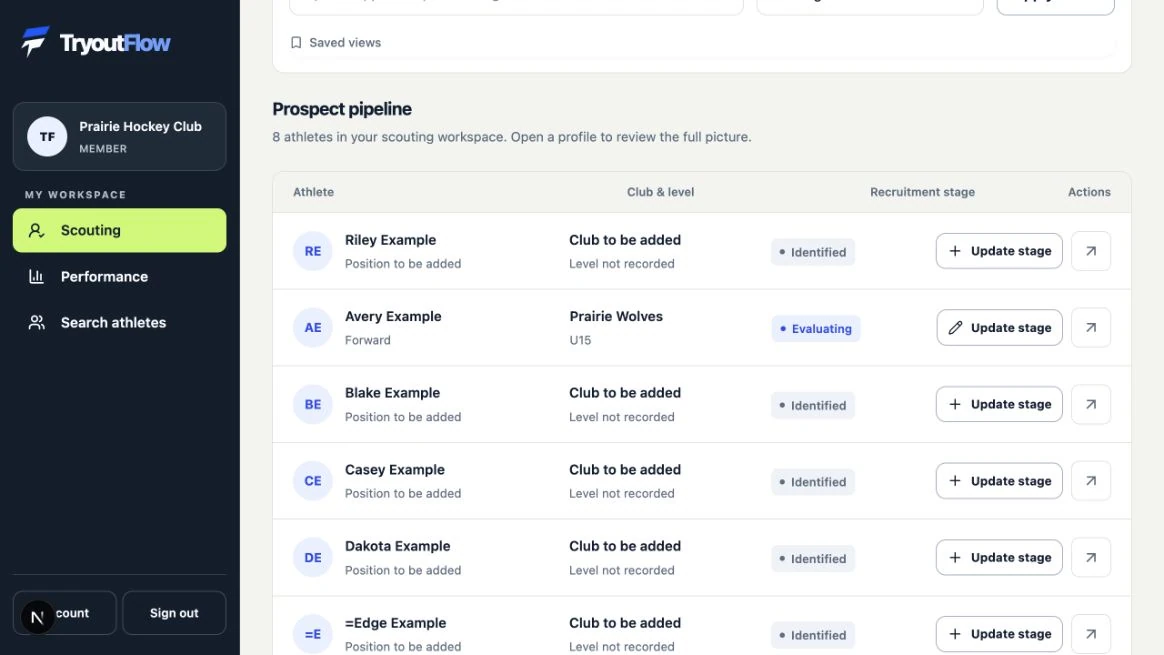Screen dimensions: 1164x655
Task: Open Search athletes in the sidebar
Action: point(120,322)
